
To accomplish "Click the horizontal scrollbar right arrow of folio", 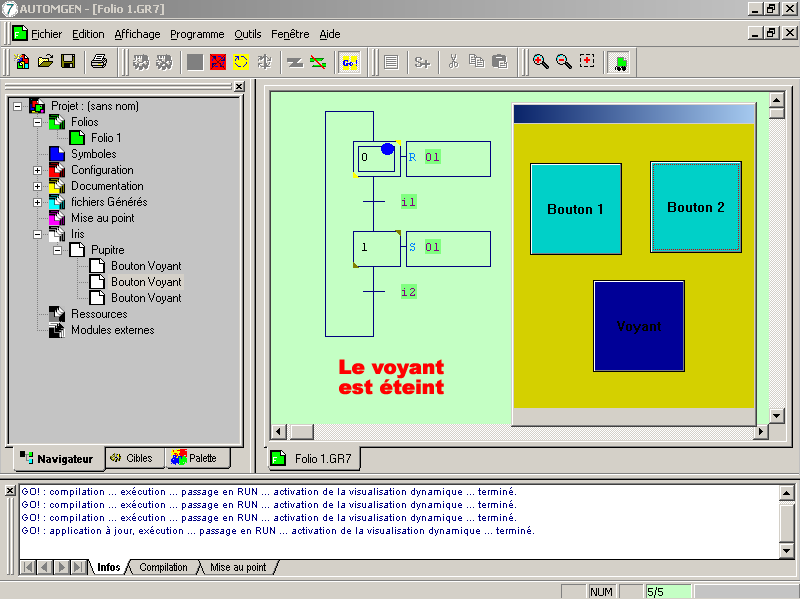I will coord(761,432).
